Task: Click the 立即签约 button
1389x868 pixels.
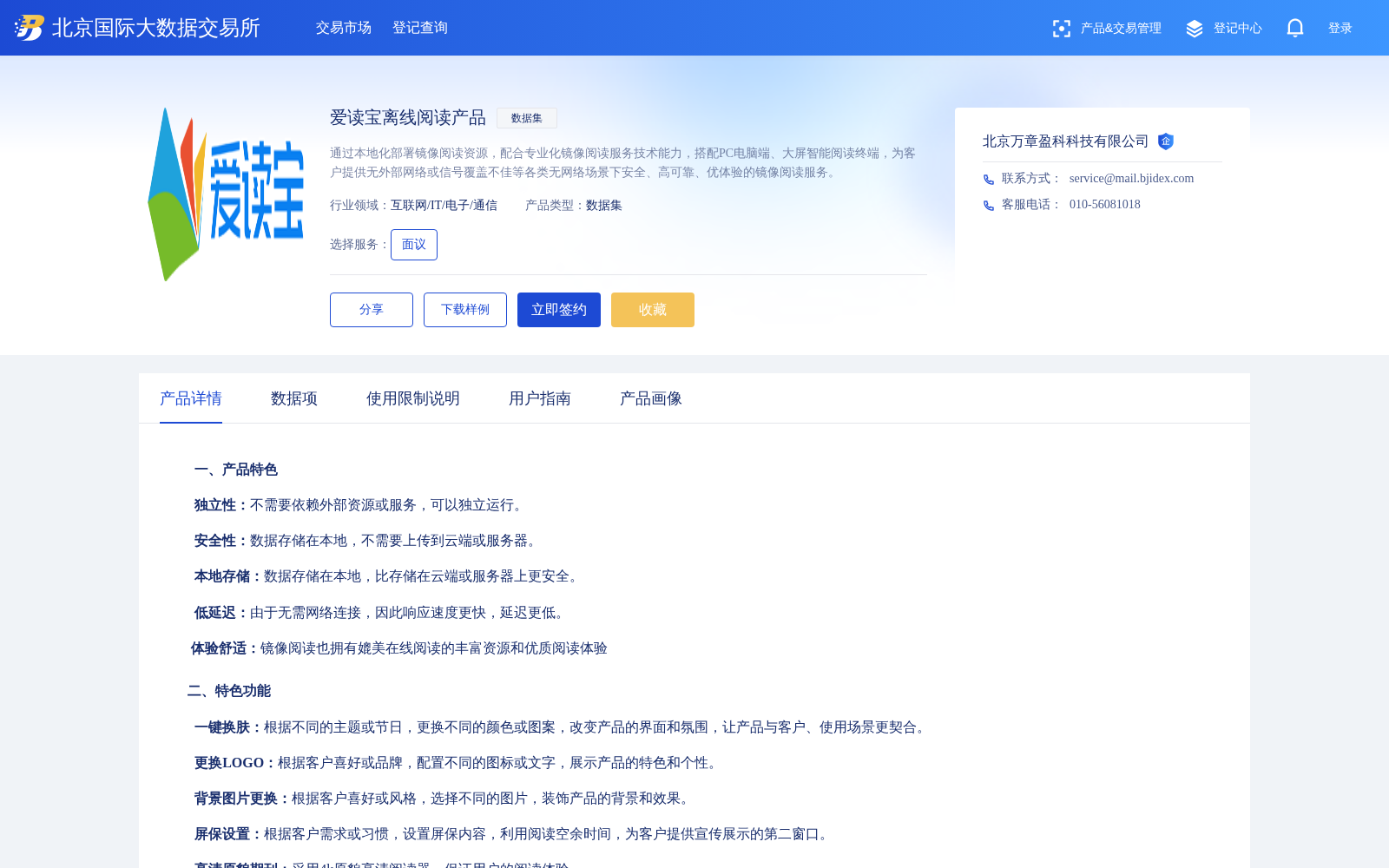Action: click(x=559, y=310)
